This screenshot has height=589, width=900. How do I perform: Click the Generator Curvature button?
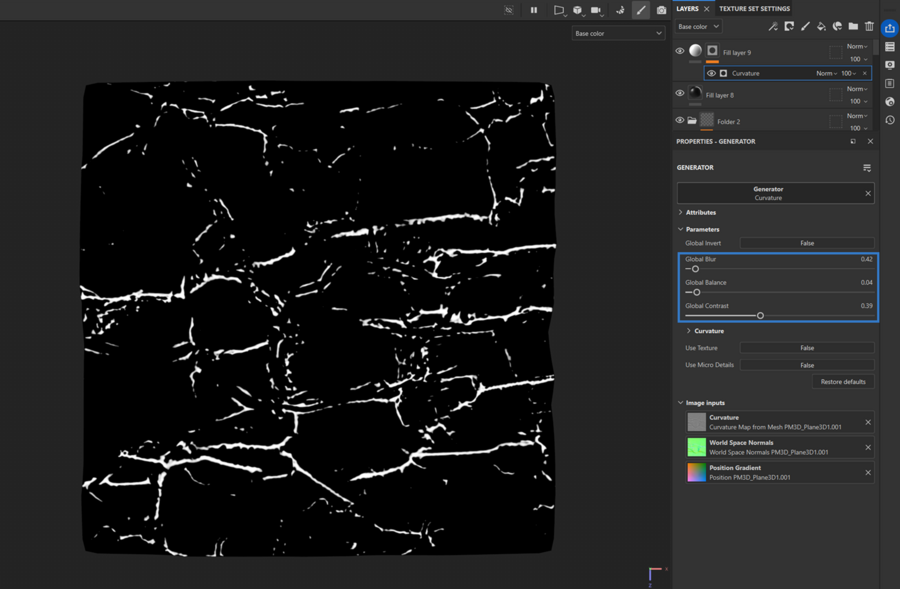coord(768,193)
